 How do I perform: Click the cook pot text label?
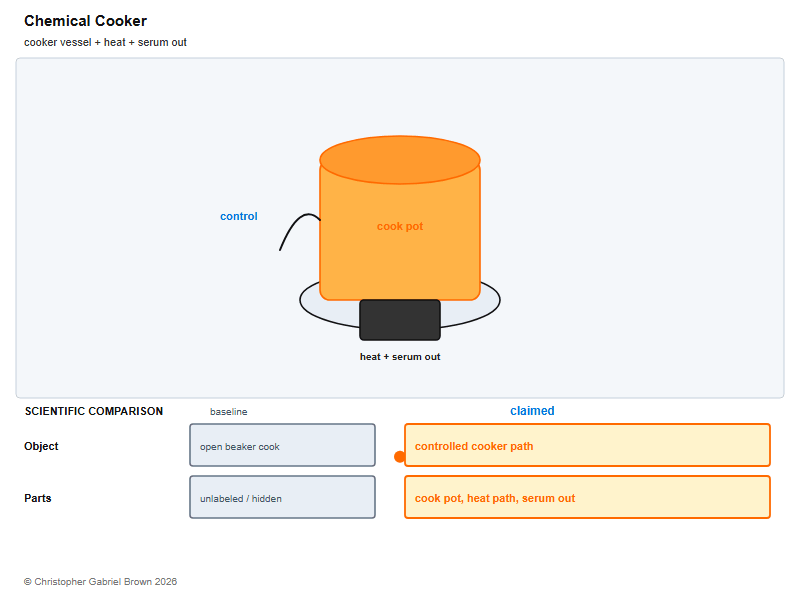tap(400, 226)
